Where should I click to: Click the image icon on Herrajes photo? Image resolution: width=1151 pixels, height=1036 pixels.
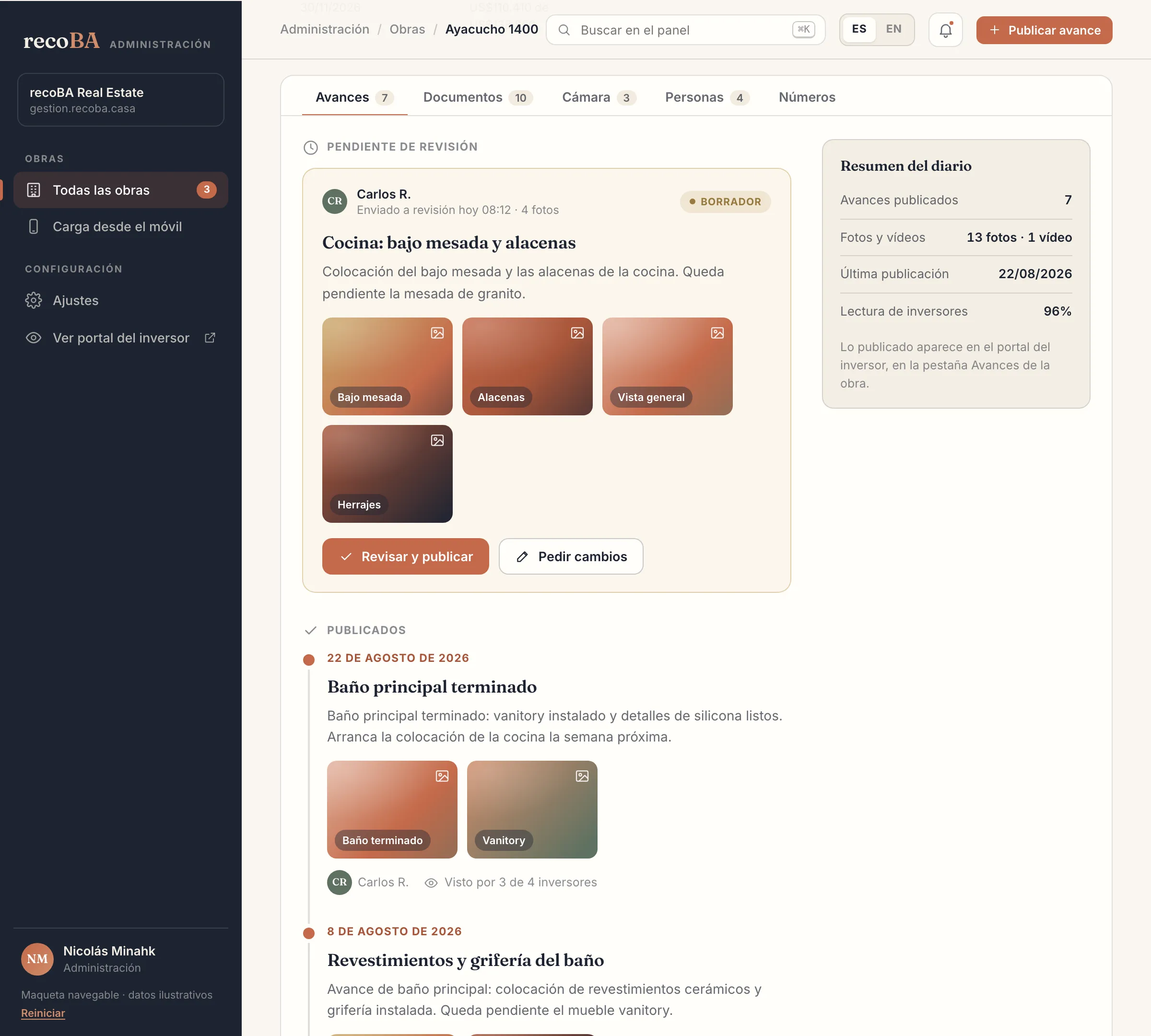pos(437,441)
